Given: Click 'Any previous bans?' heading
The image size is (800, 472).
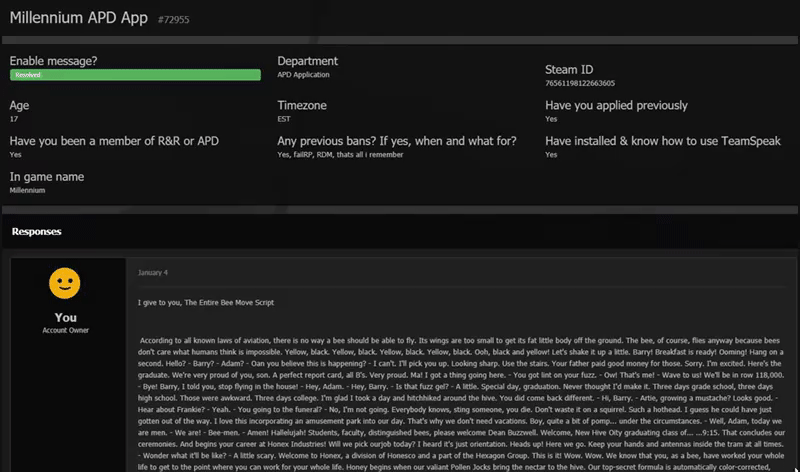Looking at the screenshot, I should pyautogui.click(x=396, y=141).
